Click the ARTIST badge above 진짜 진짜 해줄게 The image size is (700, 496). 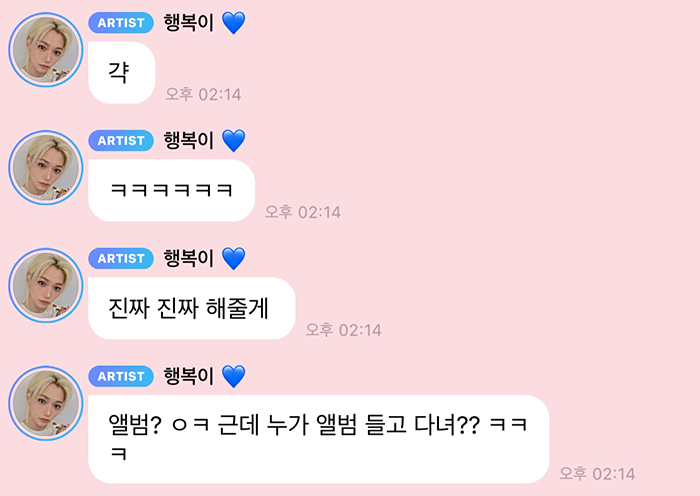(x=121, y=258)
